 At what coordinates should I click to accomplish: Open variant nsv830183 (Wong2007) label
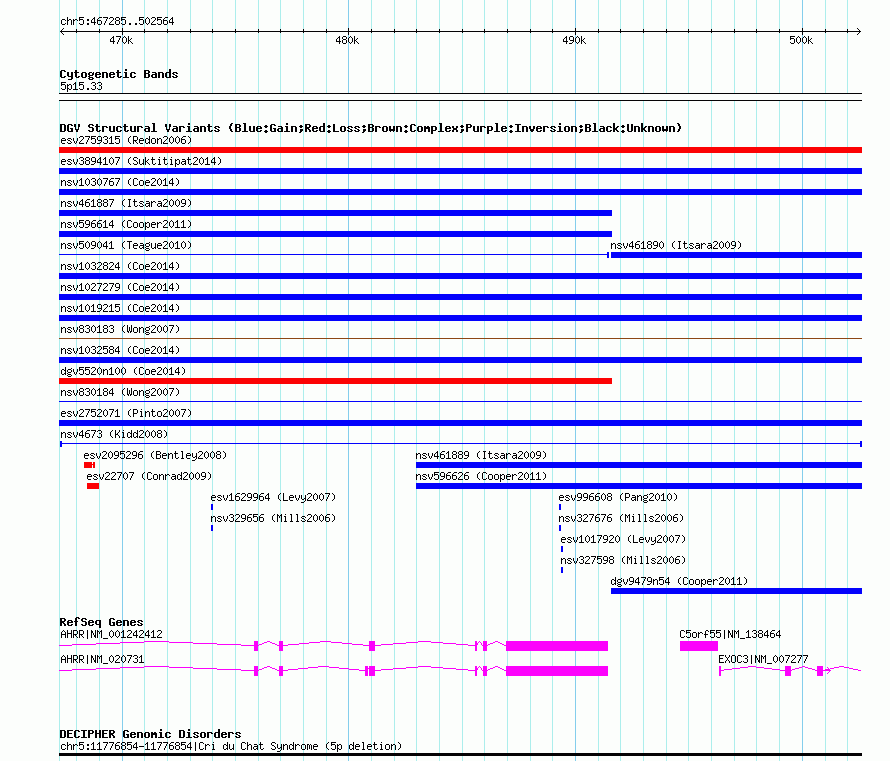120,329
